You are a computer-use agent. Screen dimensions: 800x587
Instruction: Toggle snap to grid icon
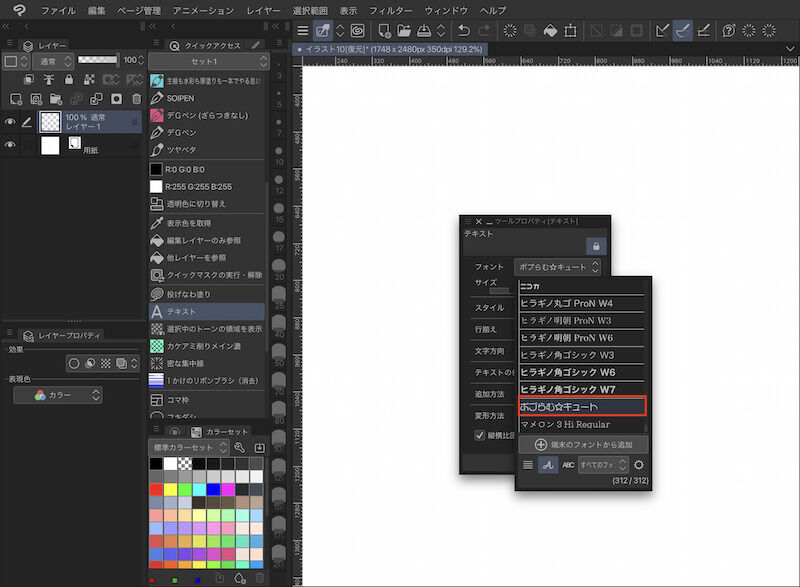(x=703, y=31)
